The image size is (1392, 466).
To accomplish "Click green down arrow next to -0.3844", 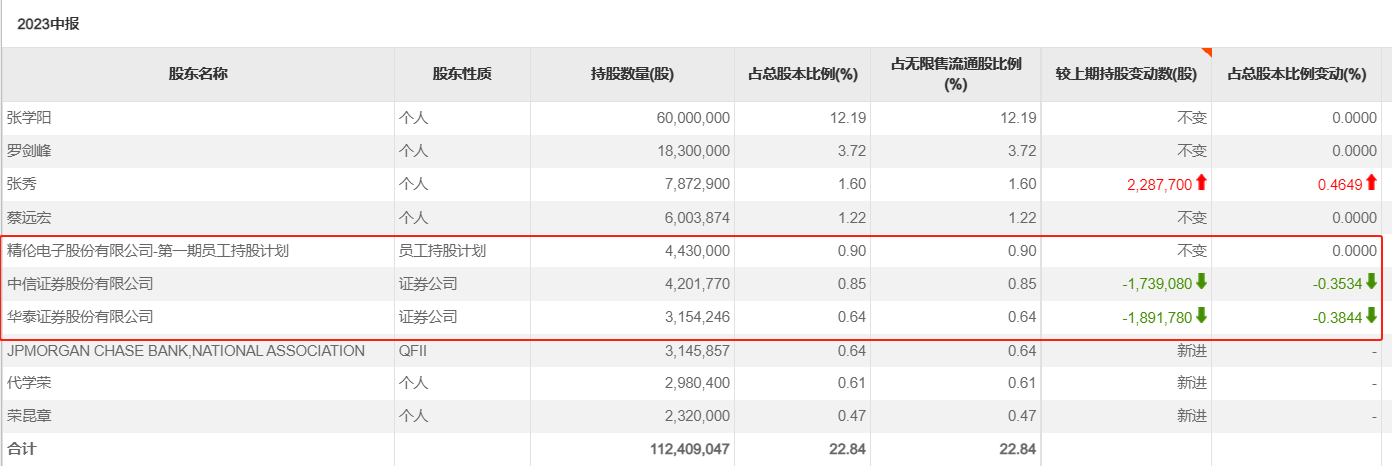I will tap(1371, 317).
